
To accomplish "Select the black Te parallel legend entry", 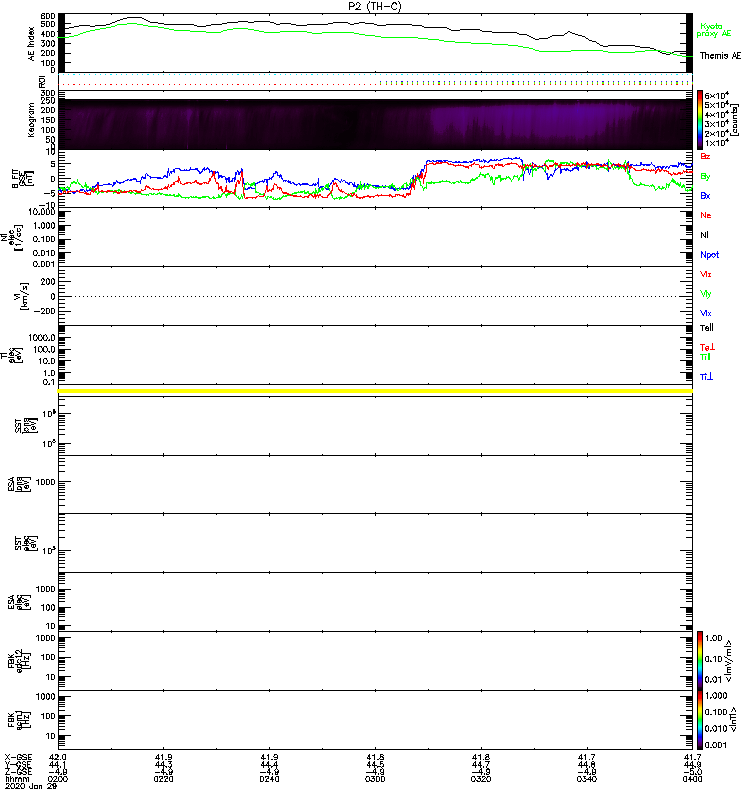I will point(707,328).
